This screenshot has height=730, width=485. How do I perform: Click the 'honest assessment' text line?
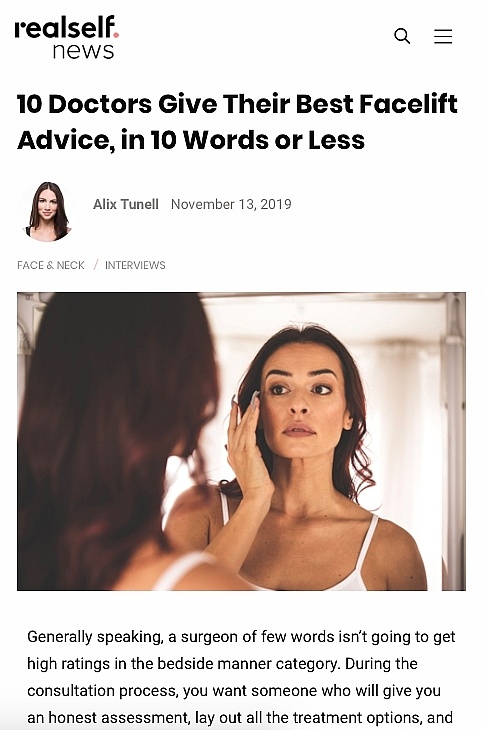(240, 717)
